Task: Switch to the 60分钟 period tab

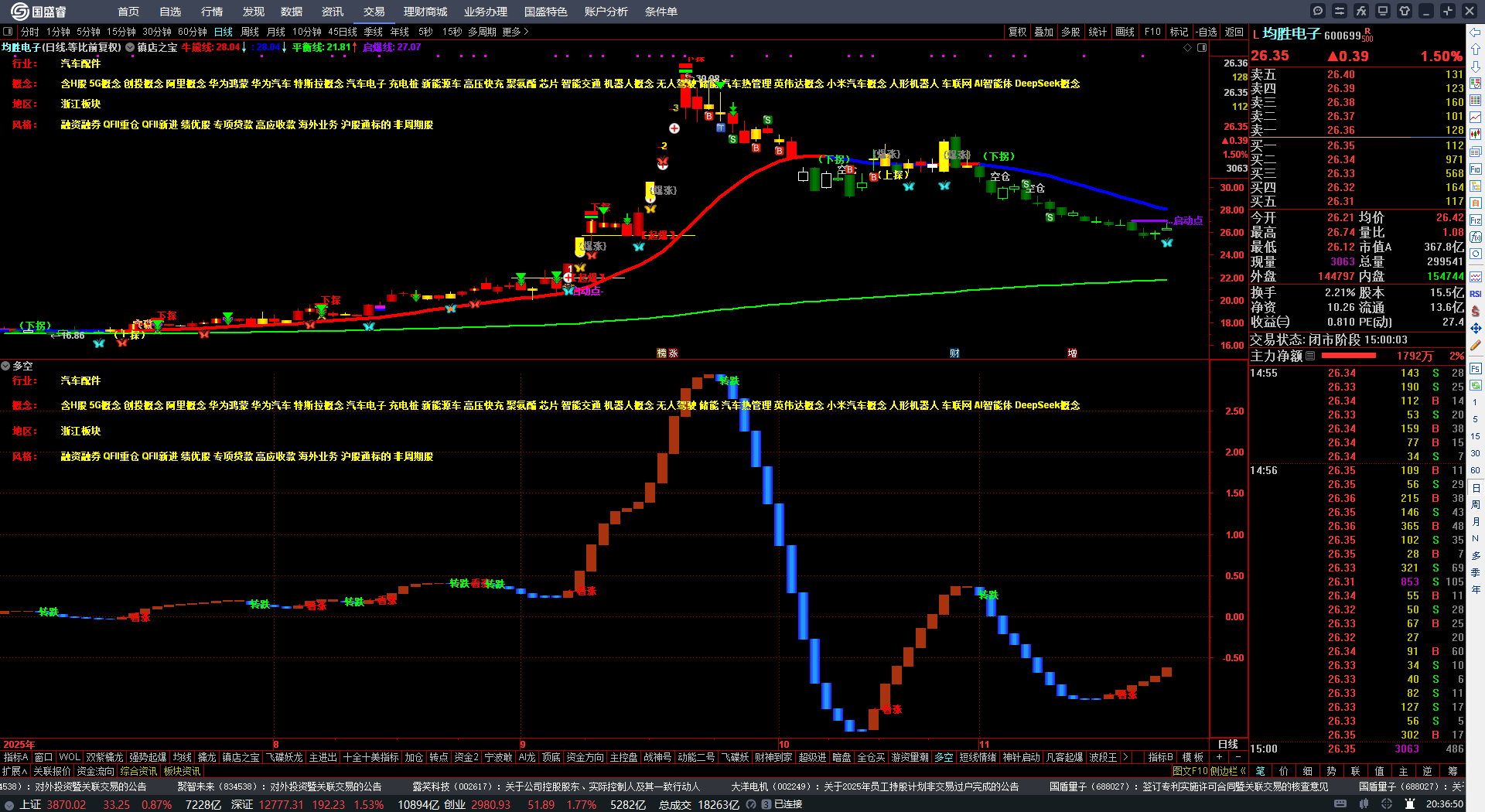Action: [x=193, y=32]
